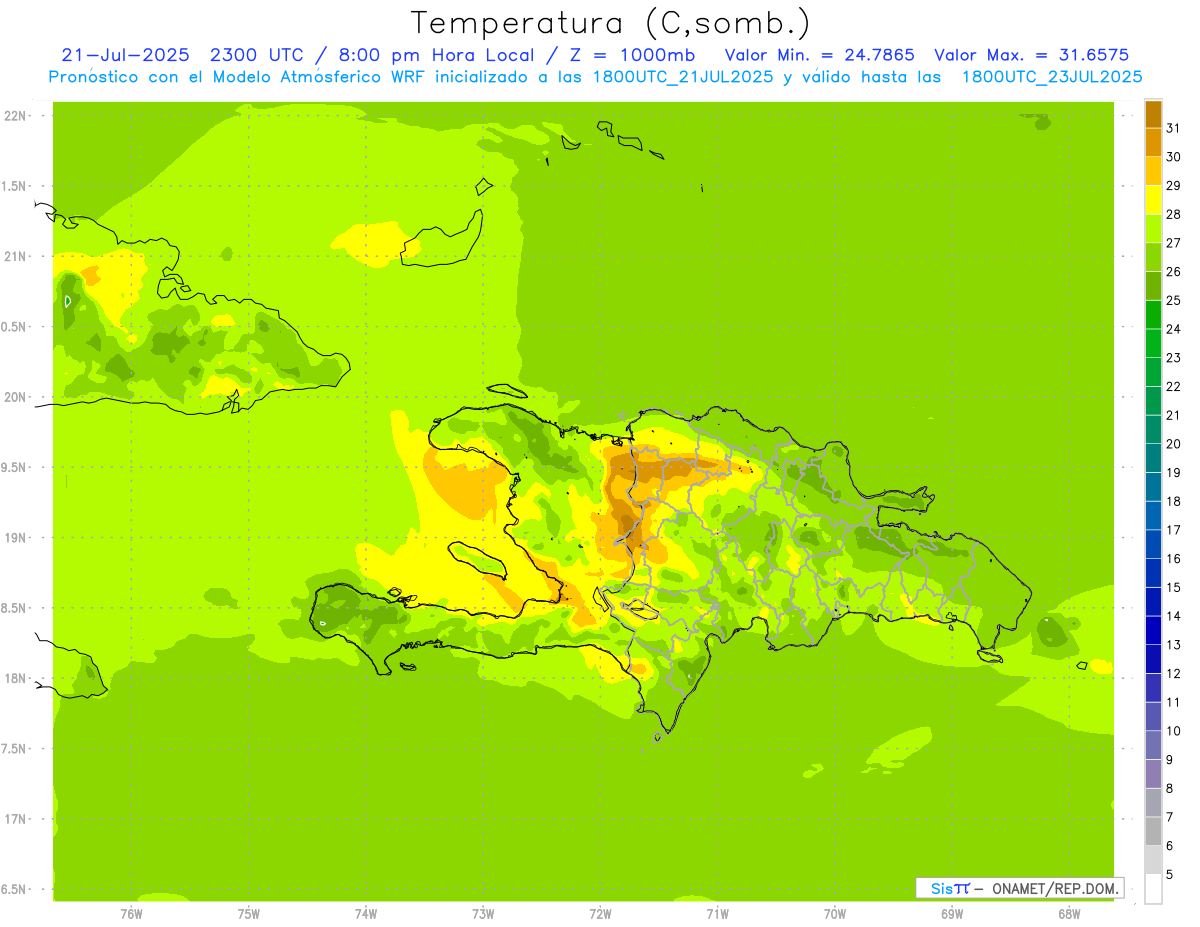
Task: Click the "18N" latitude axis label
Action: 17,678
